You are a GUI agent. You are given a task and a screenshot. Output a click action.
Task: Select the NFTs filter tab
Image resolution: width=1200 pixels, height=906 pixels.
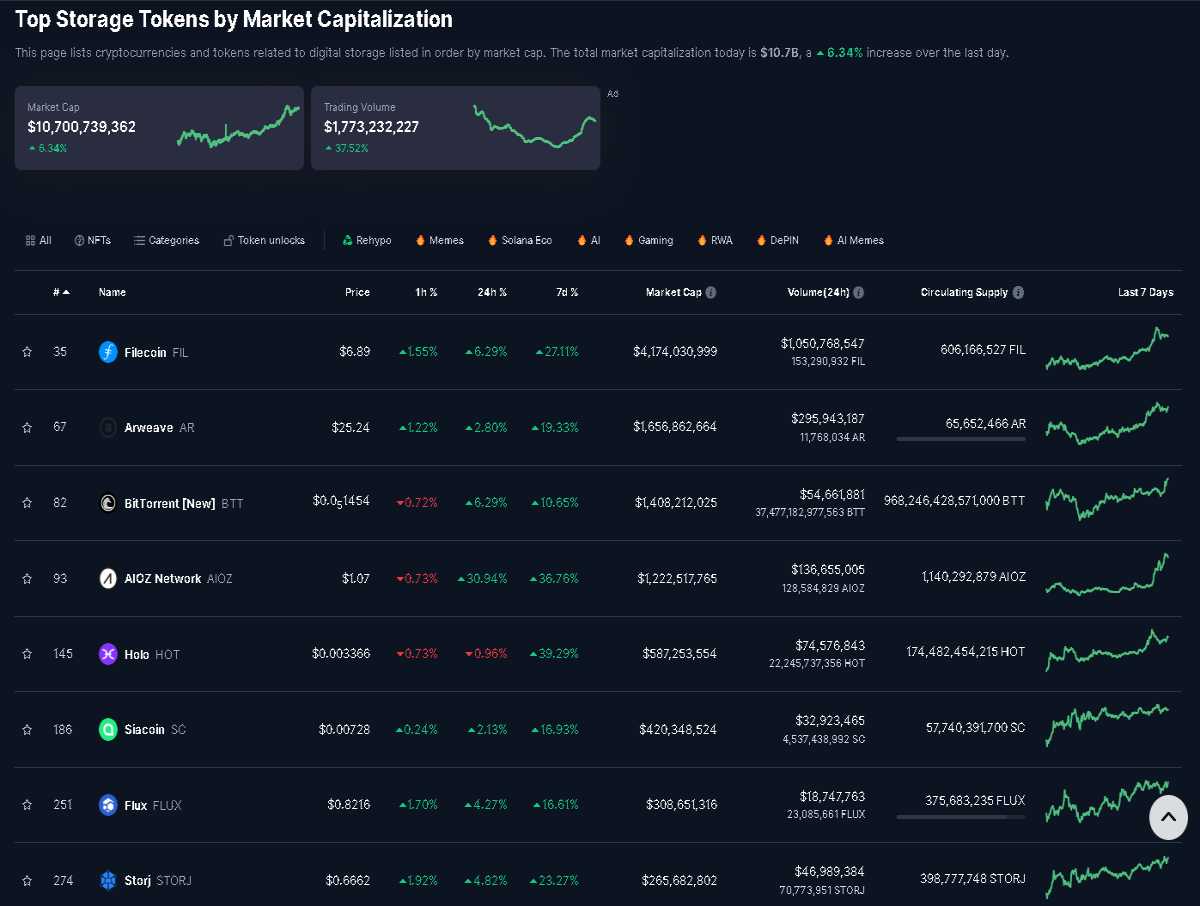[x=92, y=240]
